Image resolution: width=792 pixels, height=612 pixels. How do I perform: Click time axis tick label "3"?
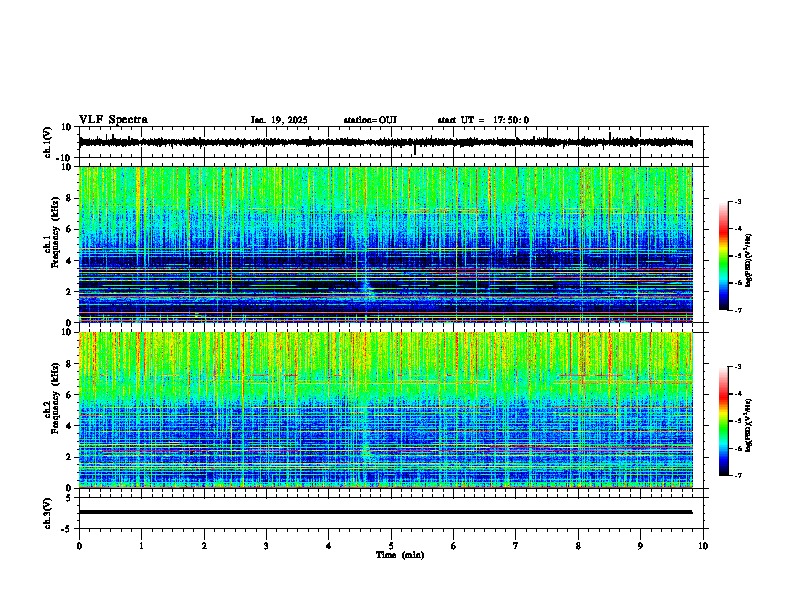pos(266,546)
